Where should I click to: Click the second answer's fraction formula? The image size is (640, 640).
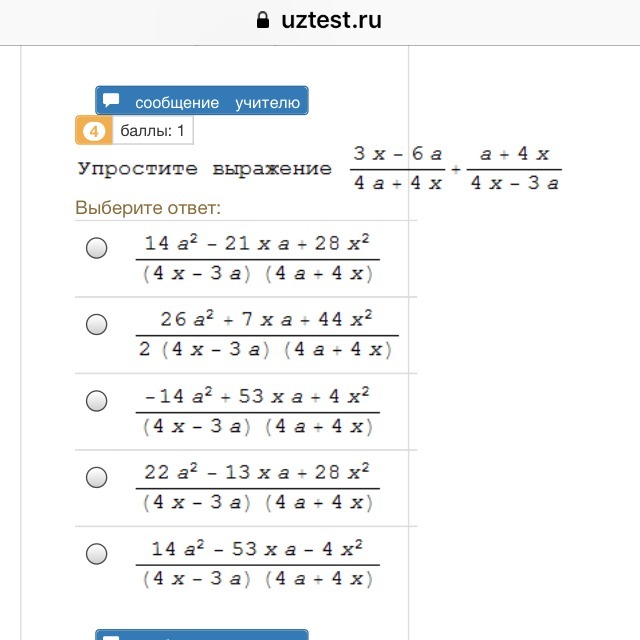click(x=267, y=335)
